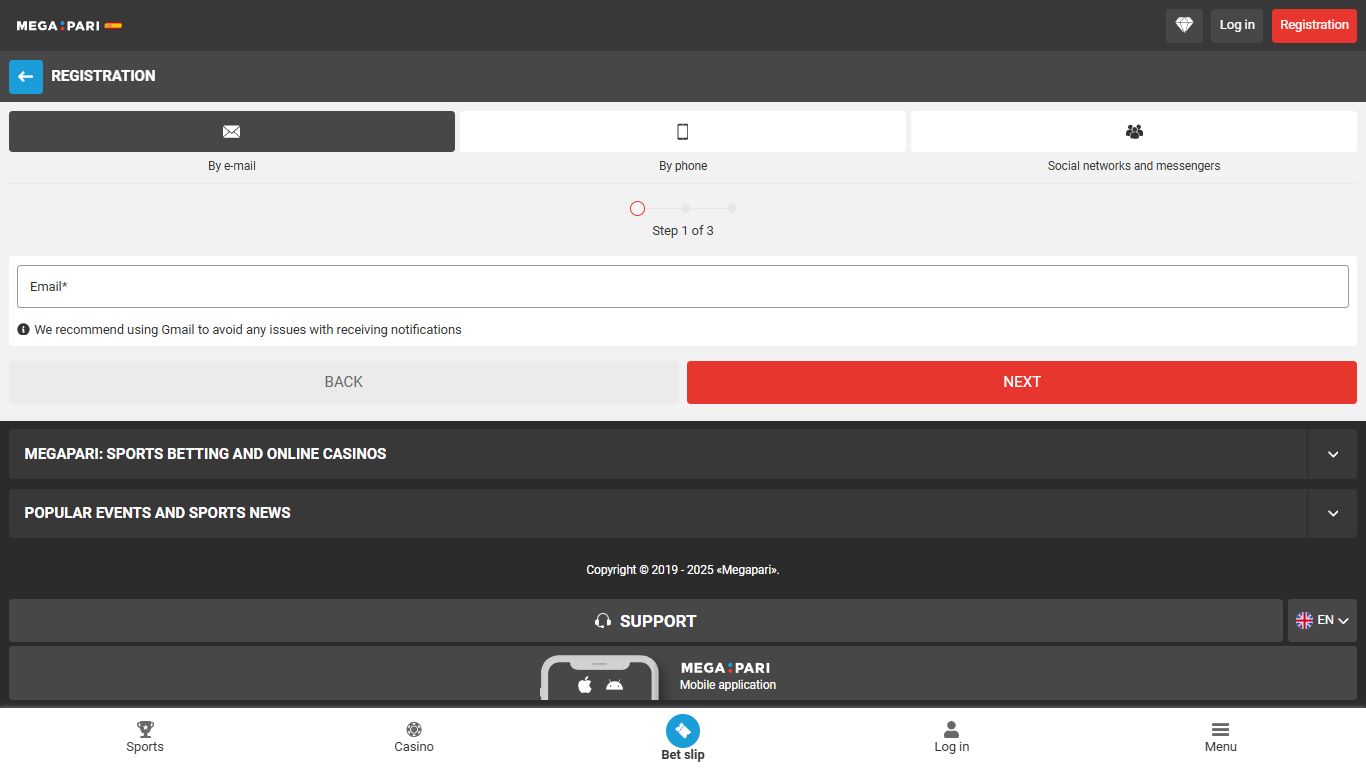
Task: Click the red NEXT button
Action: 1022,382
